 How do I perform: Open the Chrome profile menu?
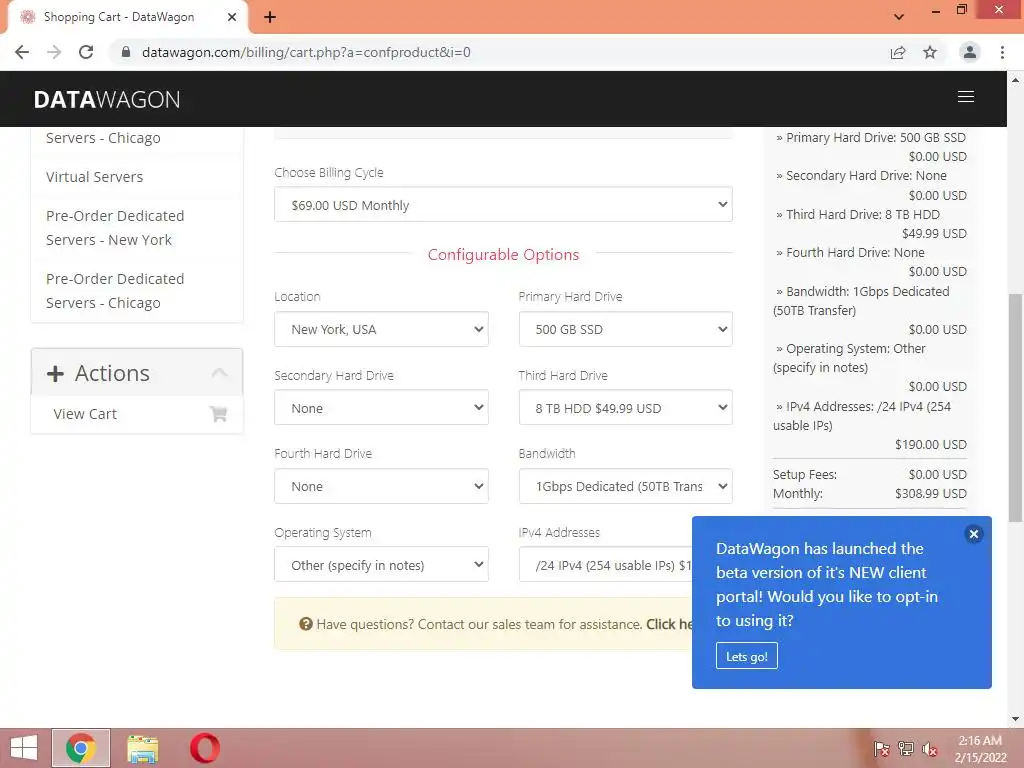coord(970,52)
